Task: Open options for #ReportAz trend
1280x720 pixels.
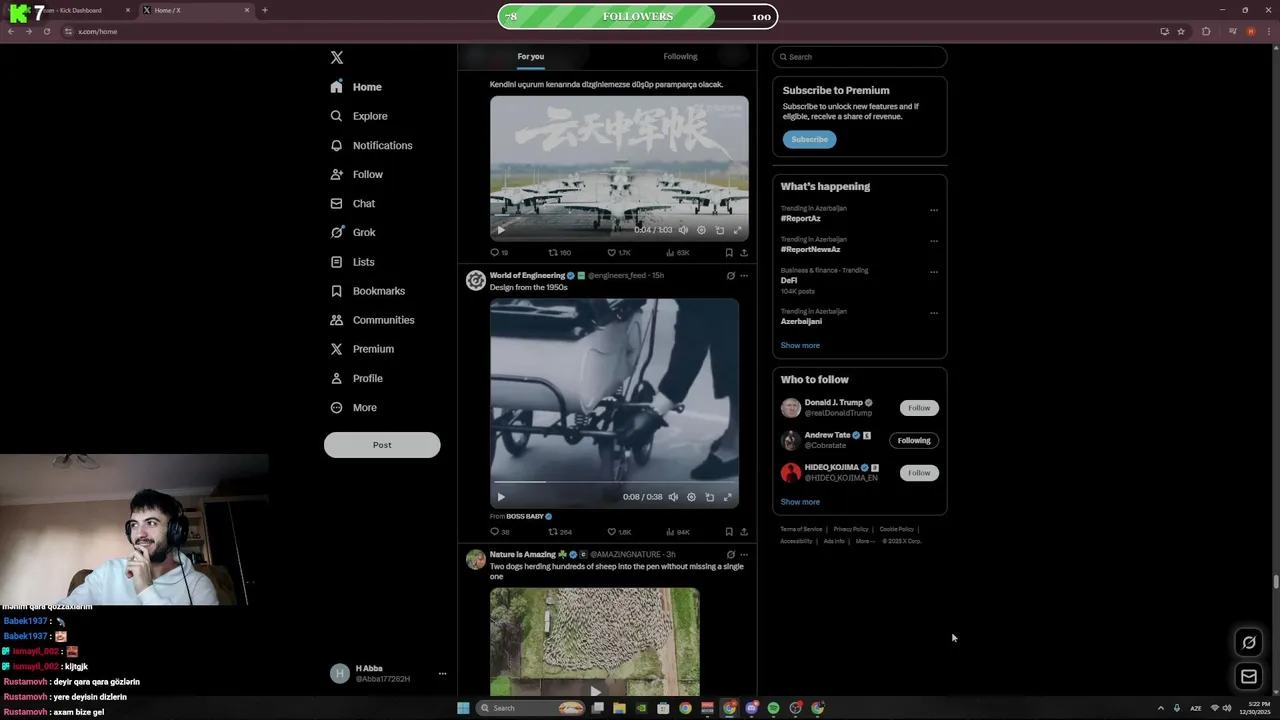Action: (934, 210)
